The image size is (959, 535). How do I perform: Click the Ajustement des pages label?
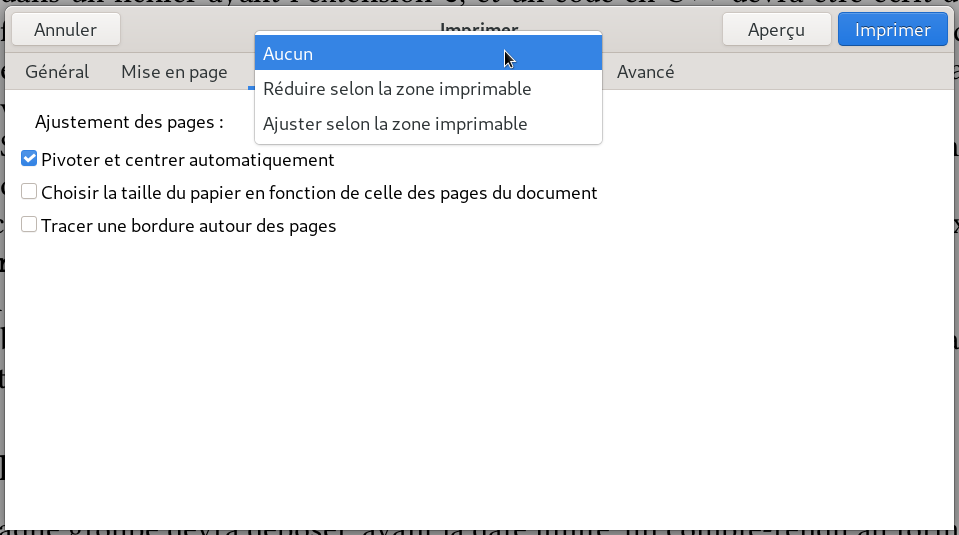tap(129, 122)
